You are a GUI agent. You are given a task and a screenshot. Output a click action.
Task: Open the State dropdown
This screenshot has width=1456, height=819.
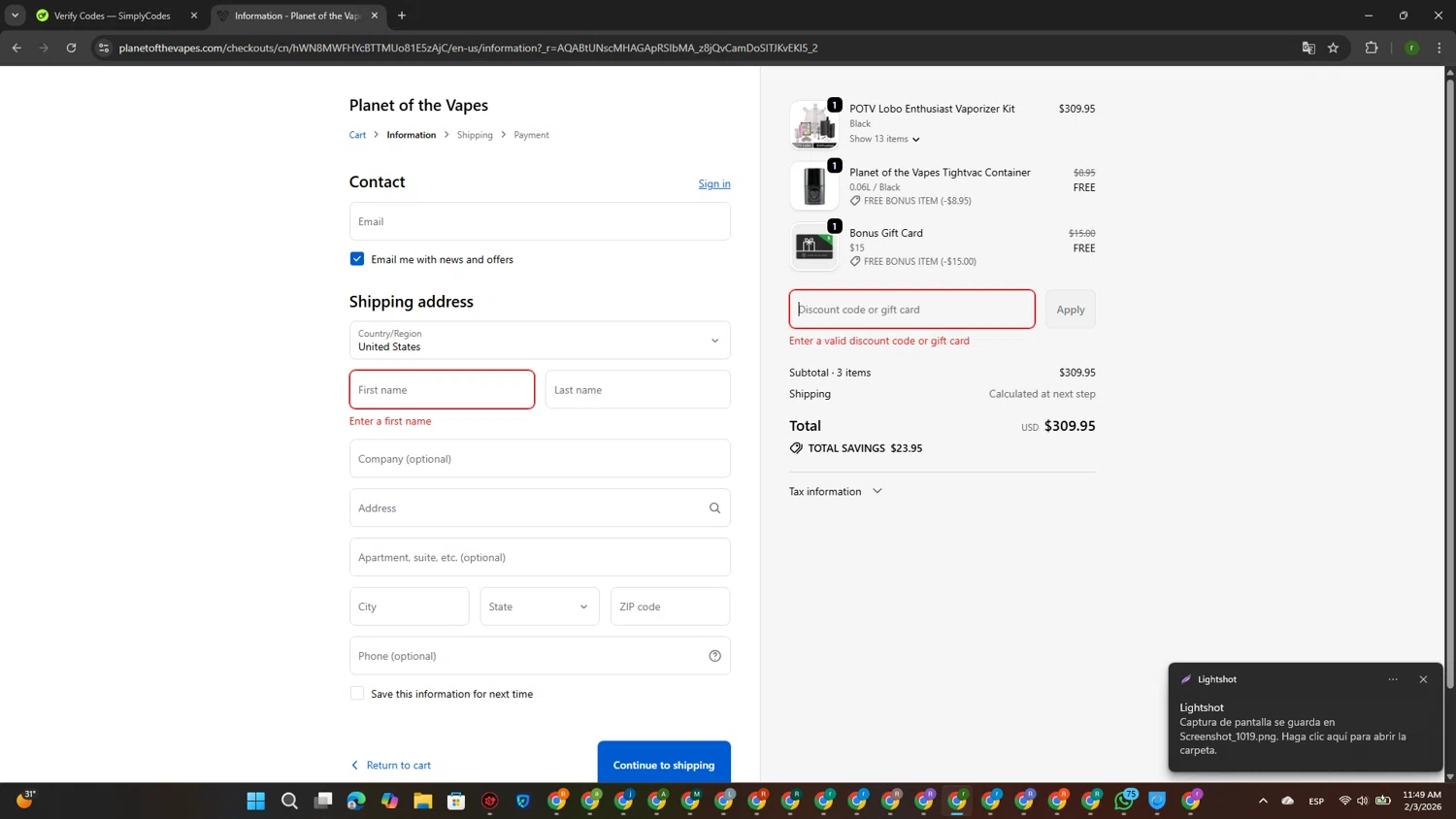click(540, 606)
